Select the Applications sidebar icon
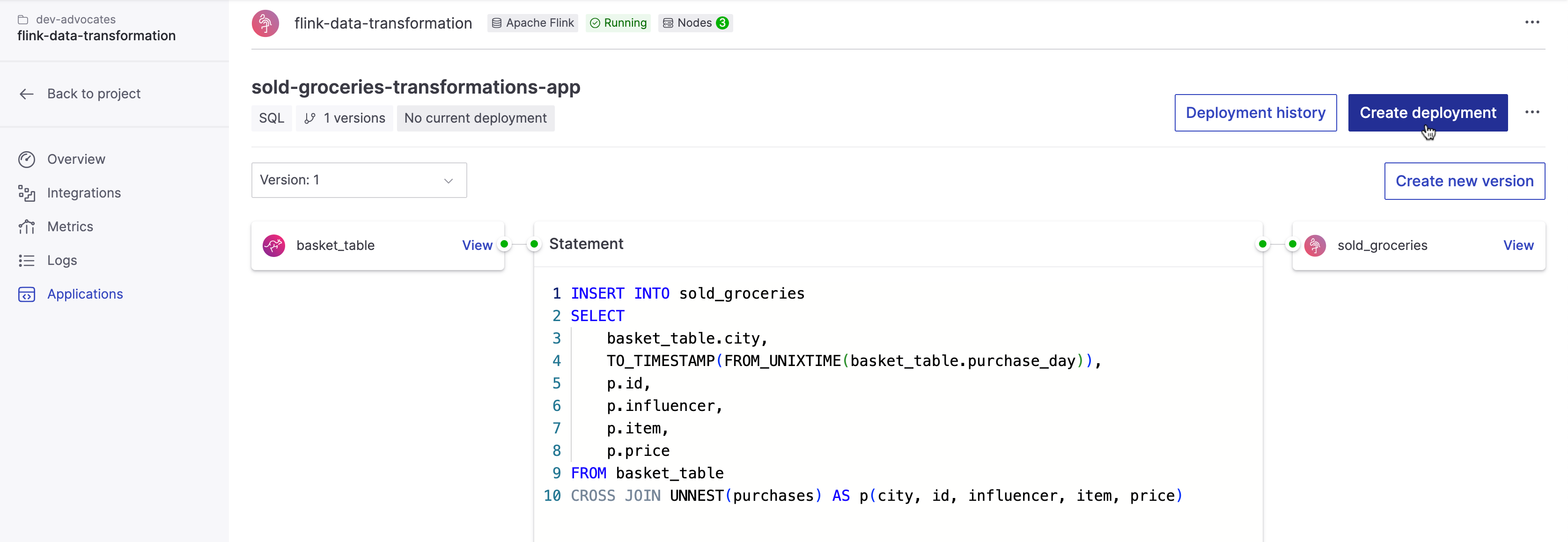 pyautogui.click(x=28, y=294)
